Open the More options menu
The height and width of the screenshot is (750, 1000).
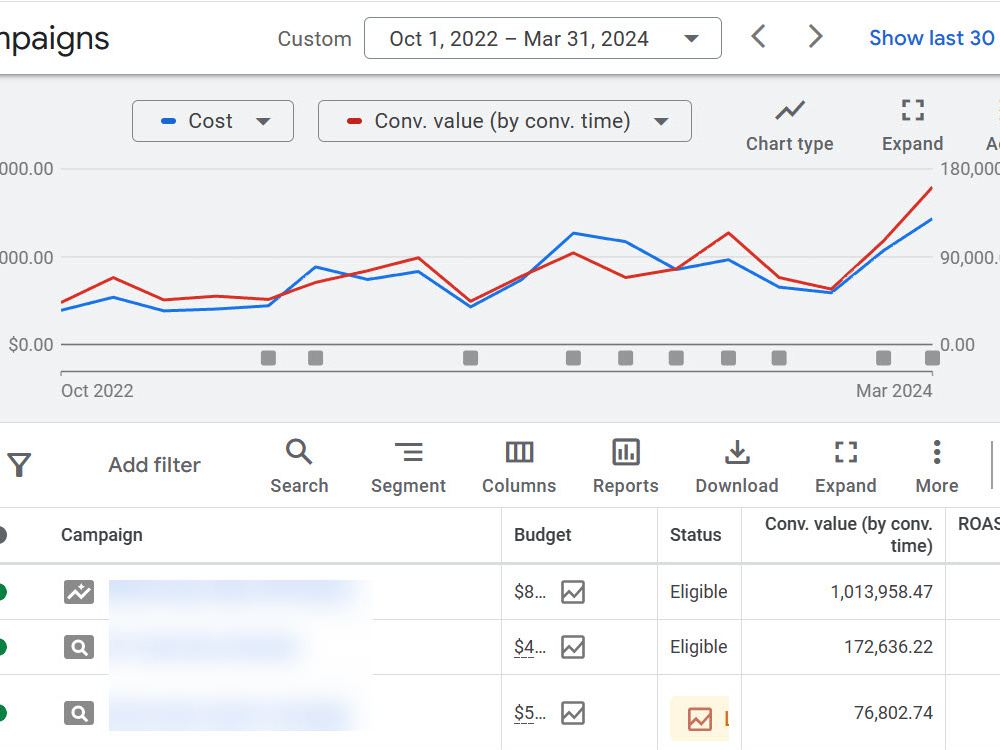(937, 467)
